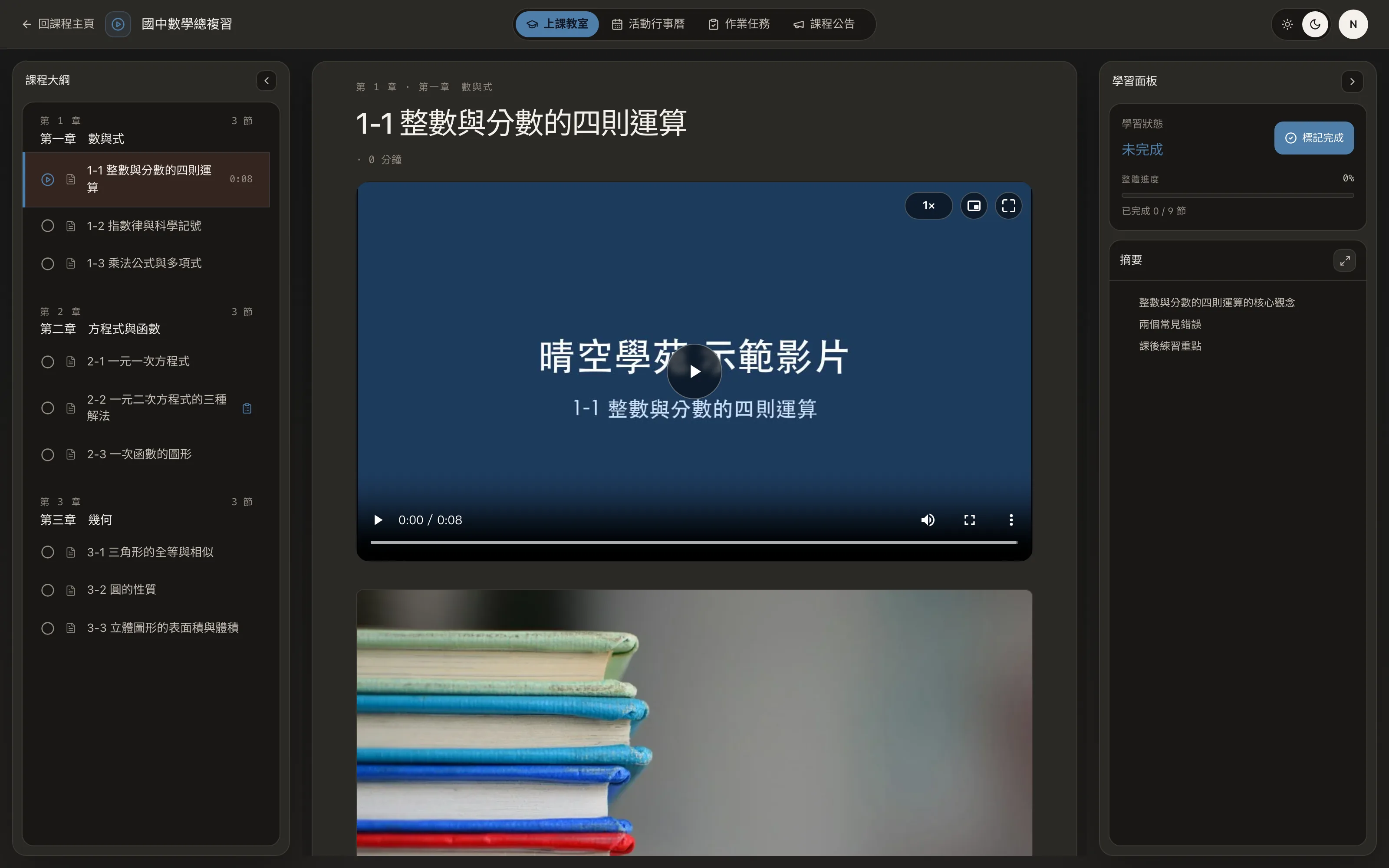Toggle completion circle for 1-2 指數律與科學記號

(48, 226)
